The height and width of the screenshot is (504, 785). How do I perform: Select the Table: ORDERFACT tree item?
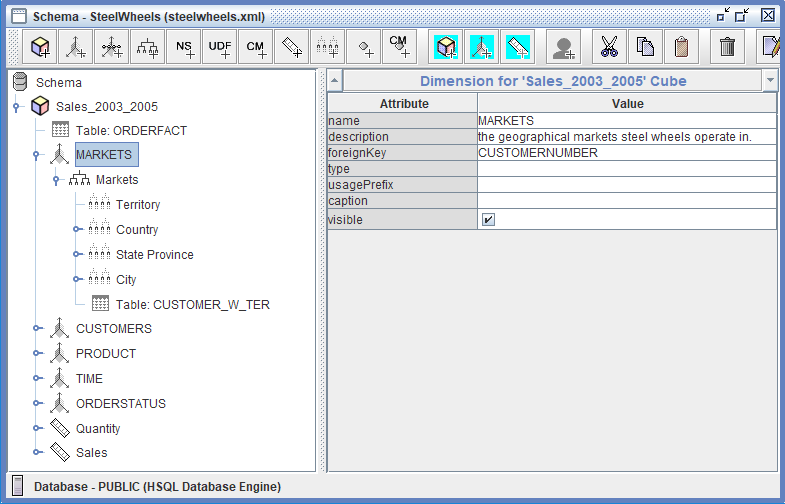130,130
